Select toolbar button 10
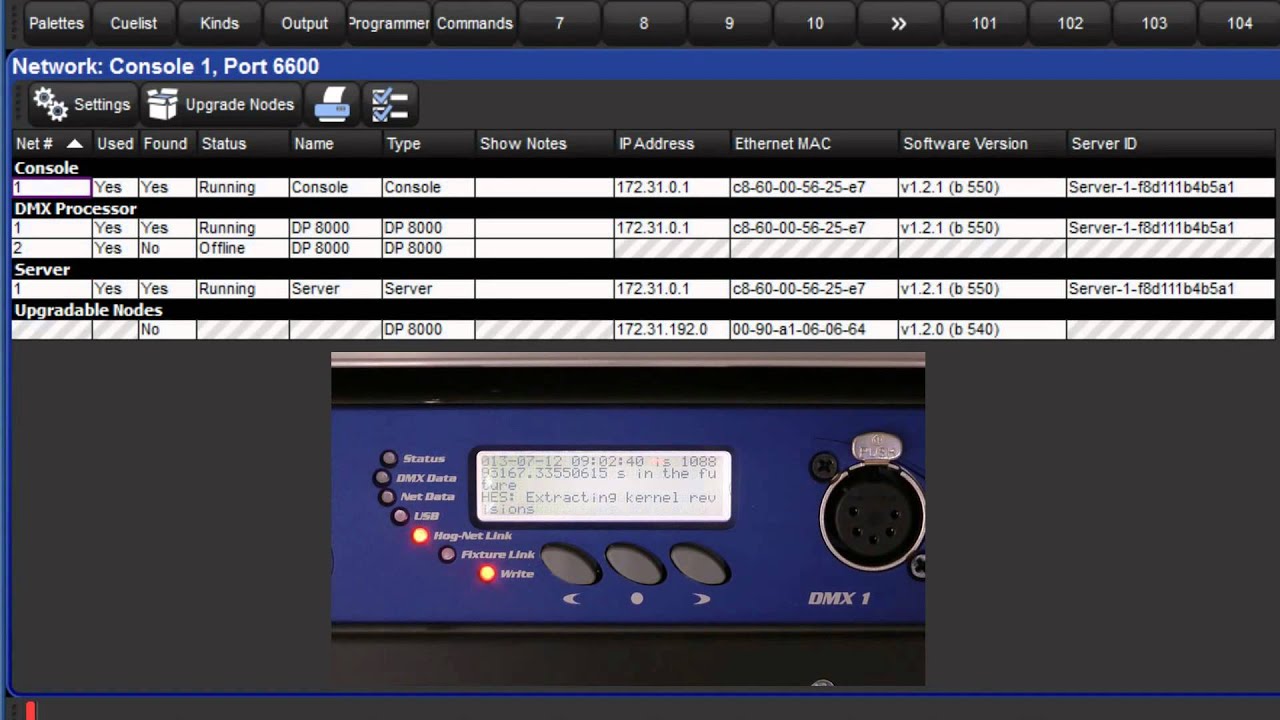The height and width of the screenshot is (720, 1280). point(815,23)
